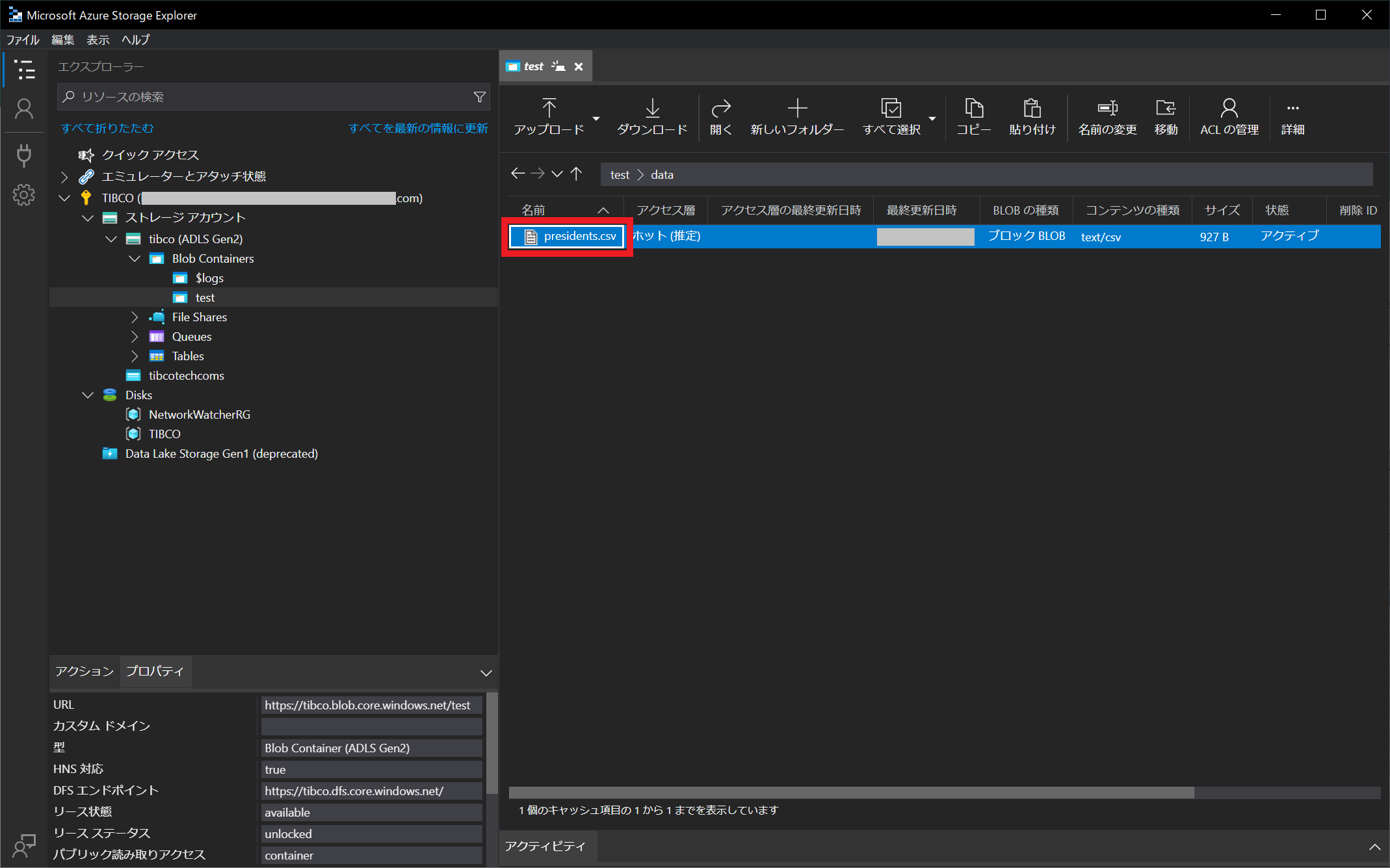Expand the アクティビティ panel chevron

(x=1374, y=847)
